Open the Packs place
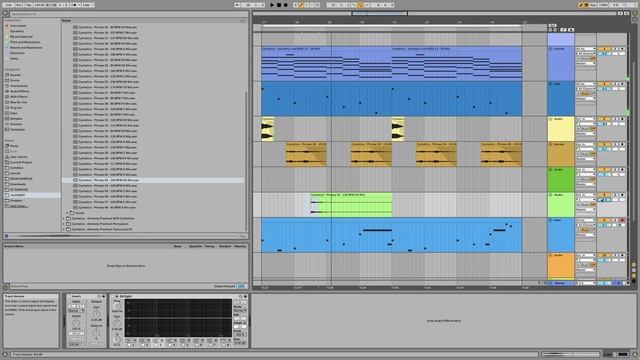The height and width of the screenshot is (360, 640). (x=14, y=146)
